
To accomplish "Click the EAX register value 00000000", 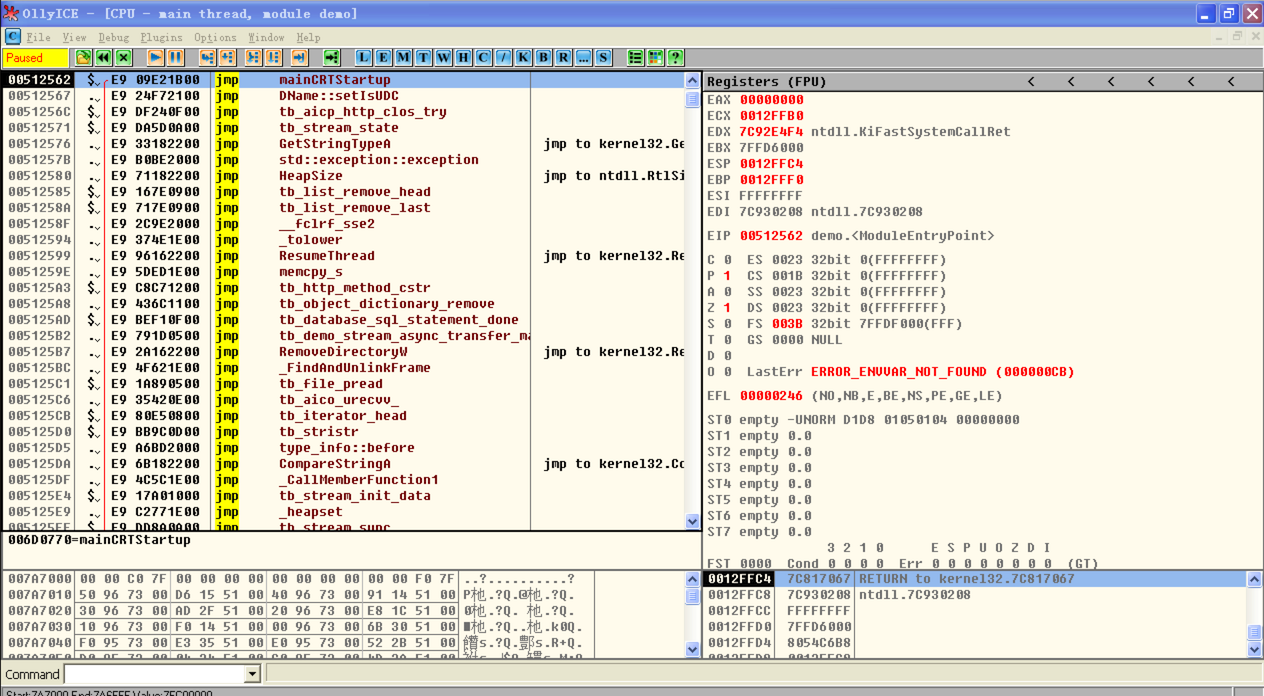I will 771,99.
